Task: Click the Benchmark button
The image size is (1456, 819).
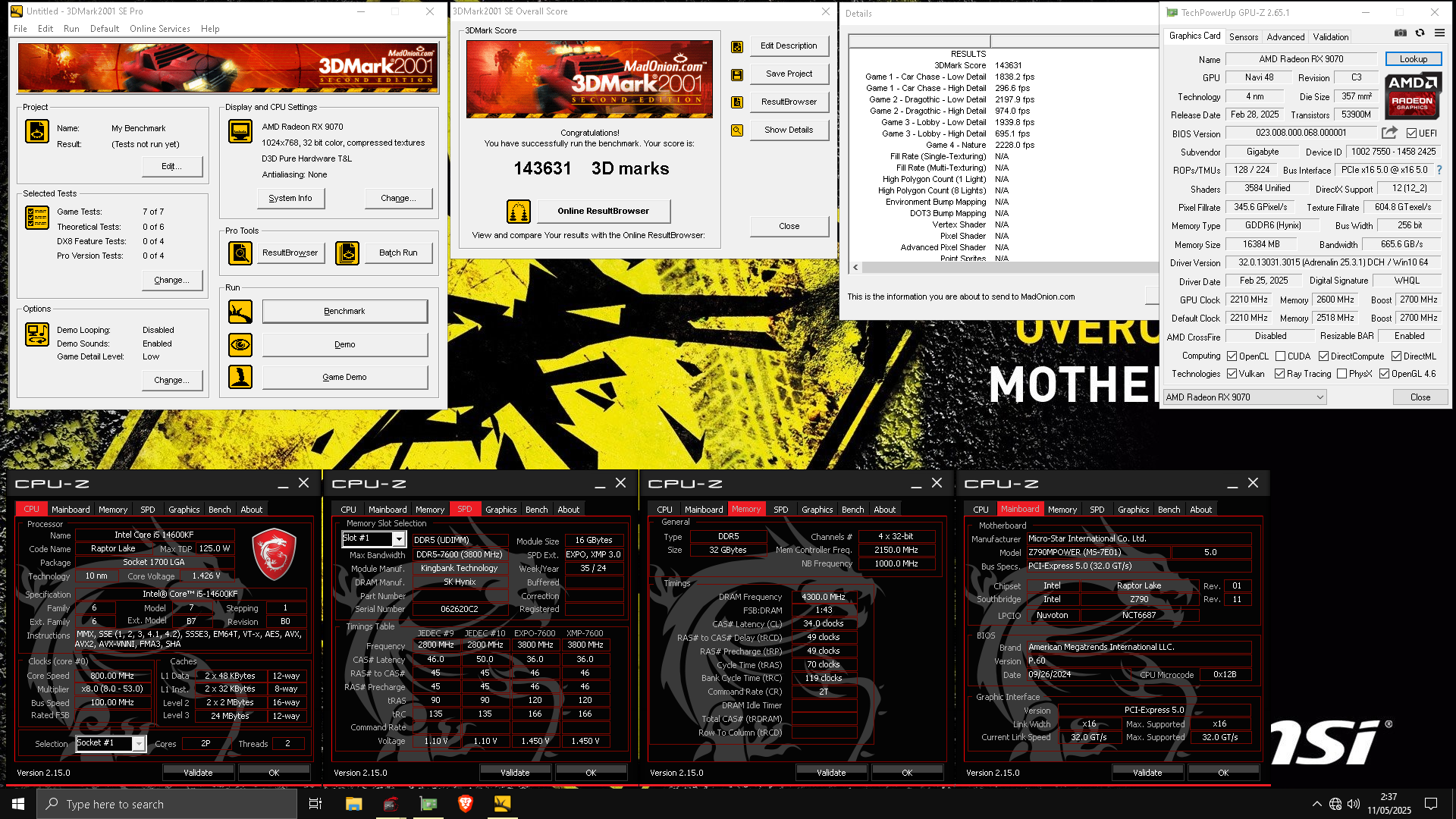Action: 344,312
